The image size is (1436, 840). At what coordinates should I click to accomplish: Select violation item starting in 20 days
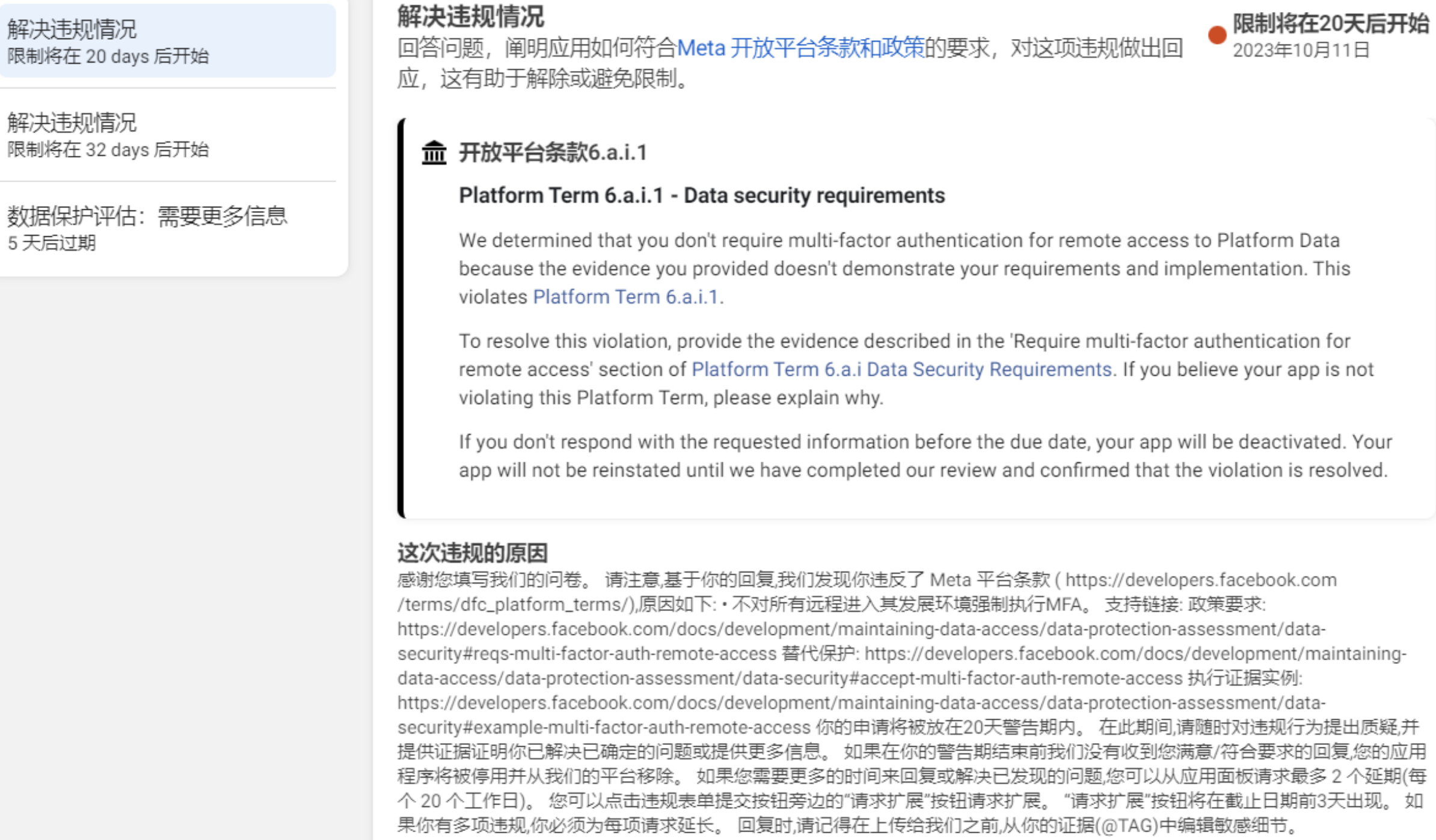[167, 41]
